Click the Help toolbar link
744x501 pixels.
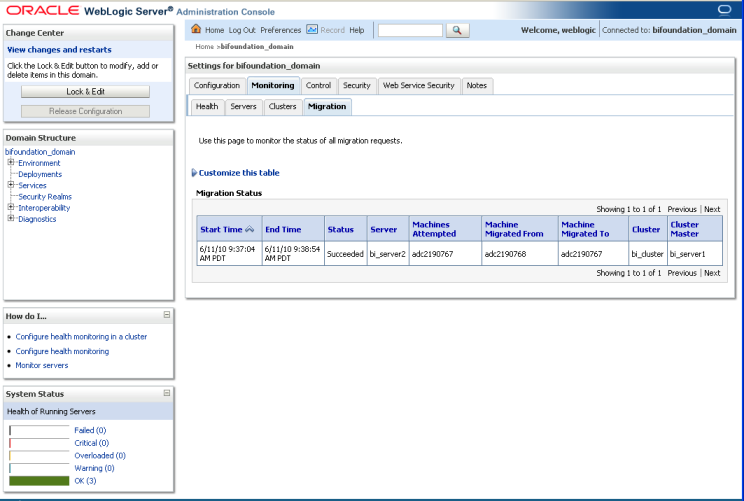(357, 30)
